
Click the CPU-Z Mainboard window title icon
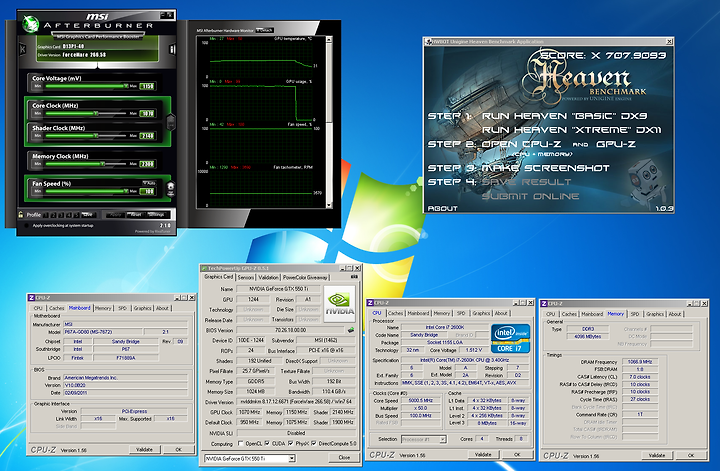coord(31,297)
